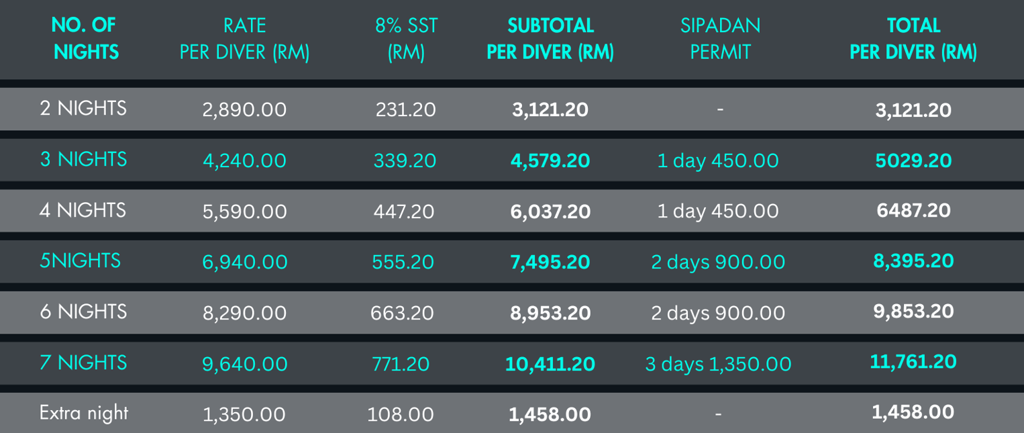Select the "TOTAL PER DIVER (RM)" header
The image size is (1024, 433).
(x=913, y=39)
